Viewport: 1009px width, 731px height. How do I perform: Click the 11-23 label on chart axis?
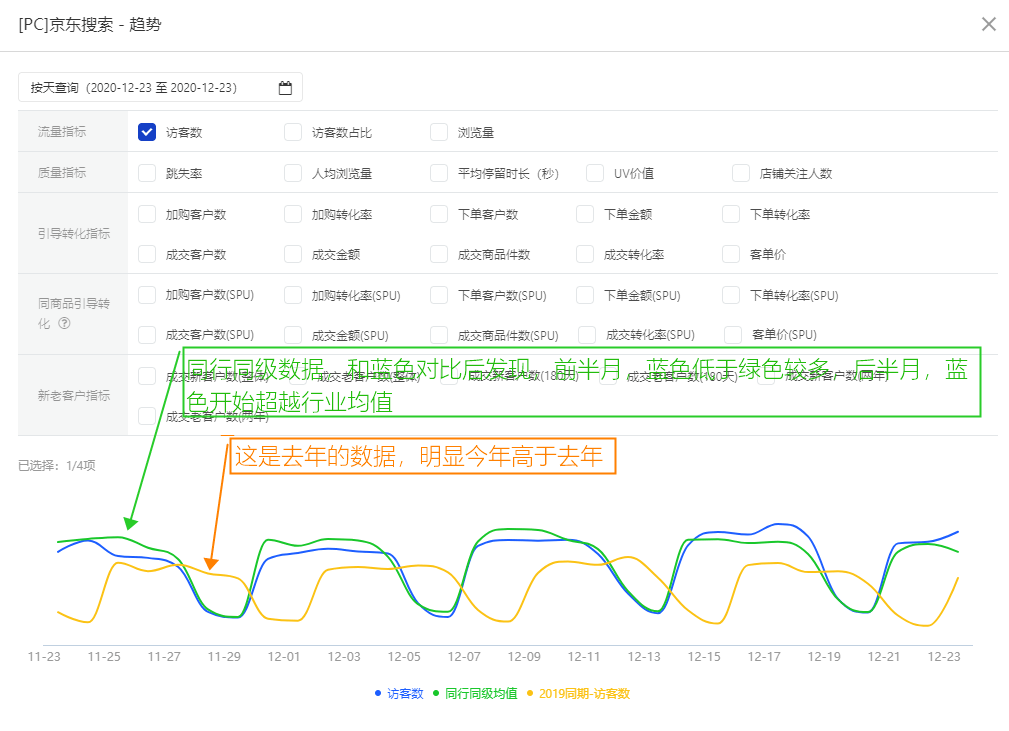pos(44,656)
